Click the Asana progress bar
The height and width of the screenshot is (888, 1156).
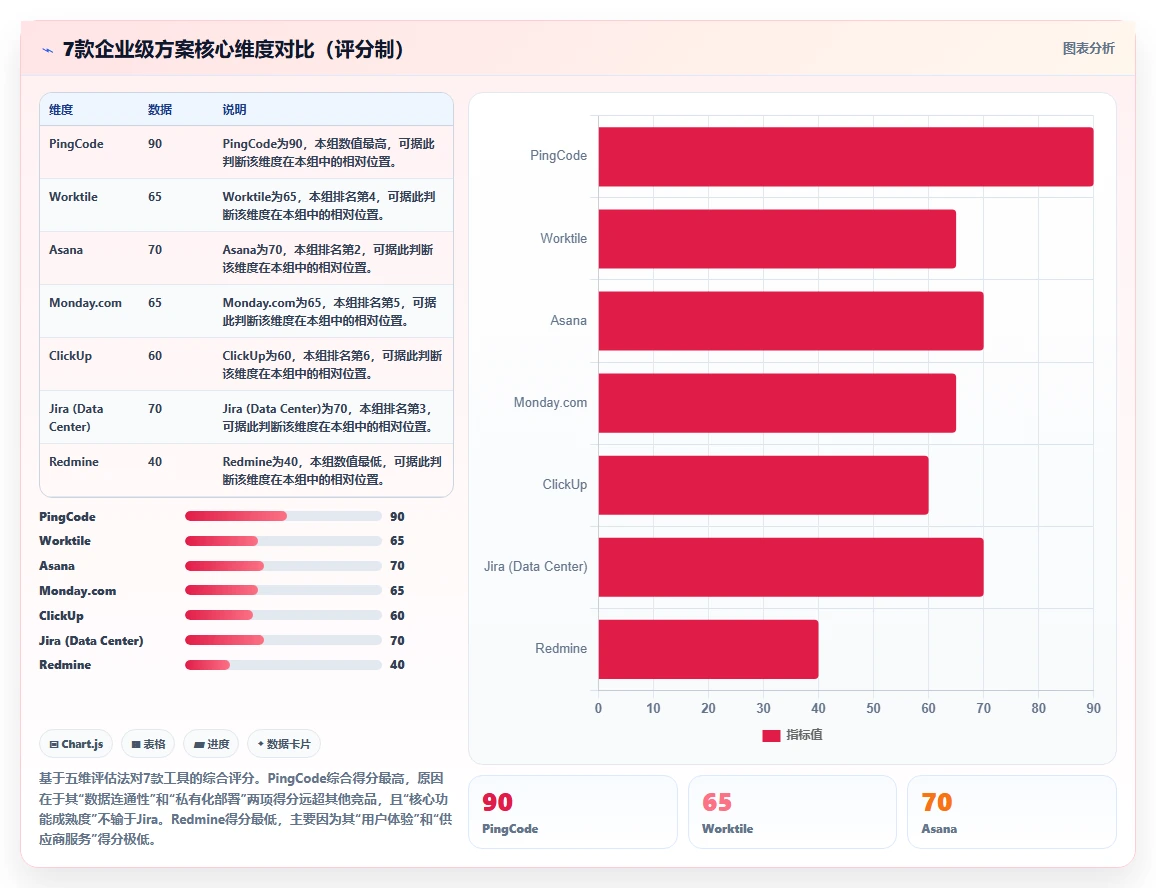[283, 566]
